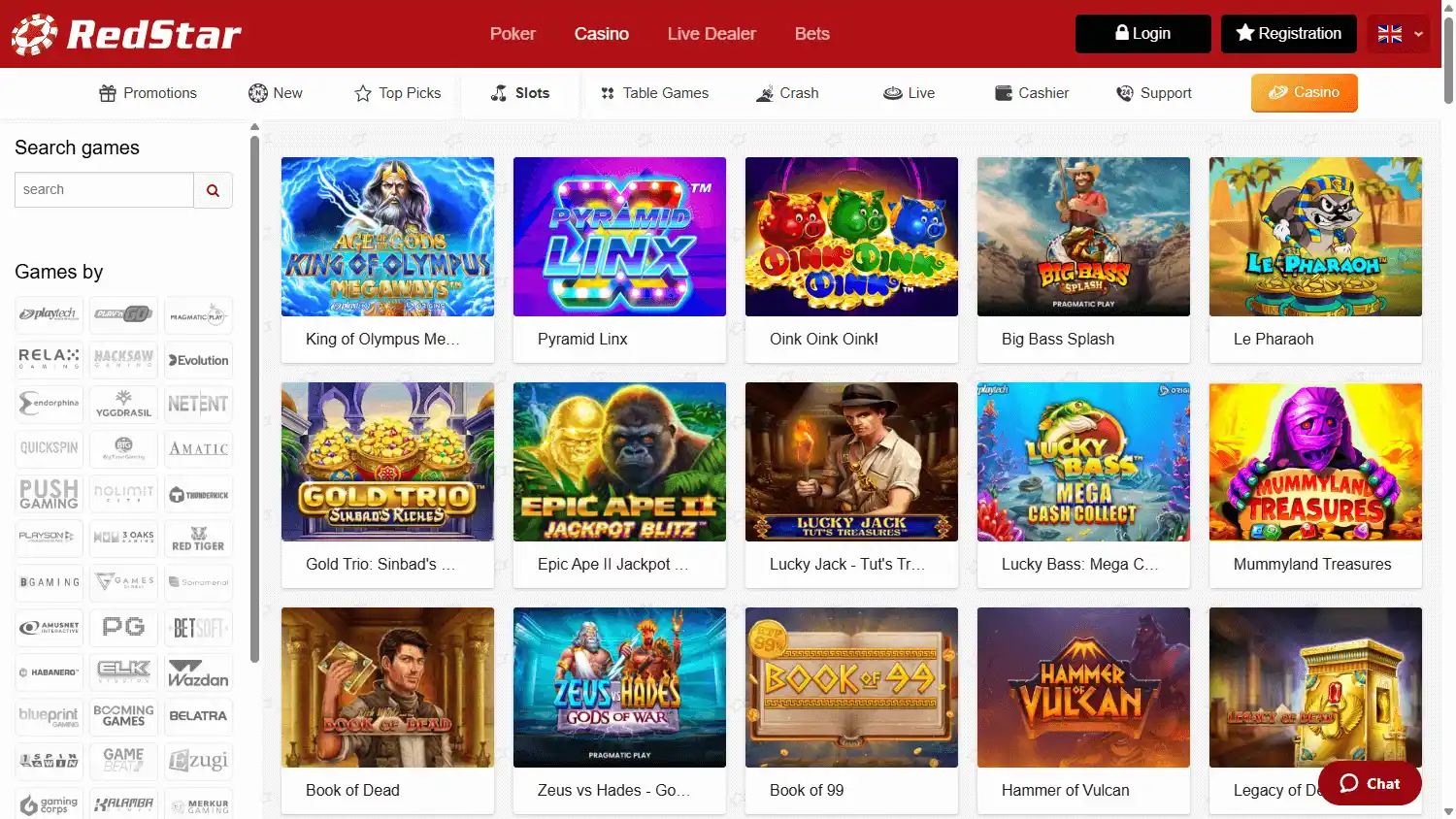1456x819 pixels.
Task: Filter games by Relax Gaming provider
Action: [50, 359]
